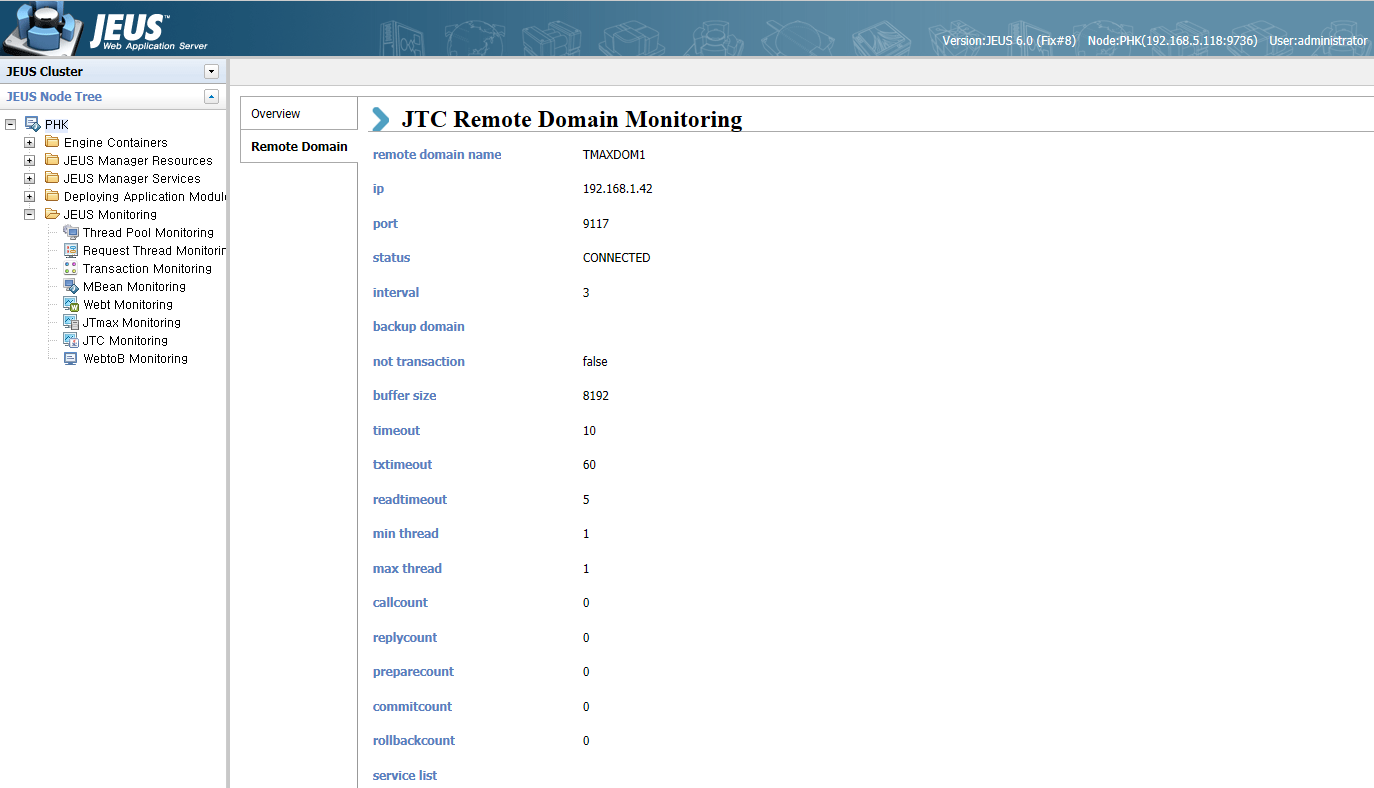
Task: Expand the JEUS Manager Resources node
Action: pos(29,161)
